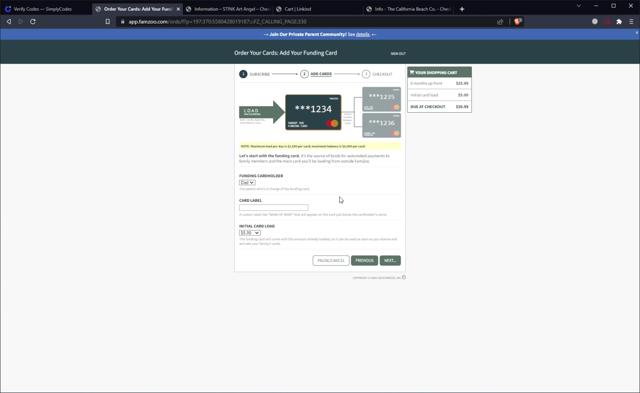Open the Initial Card Load dropdown
640x393 pixels.
click(250, 233)
